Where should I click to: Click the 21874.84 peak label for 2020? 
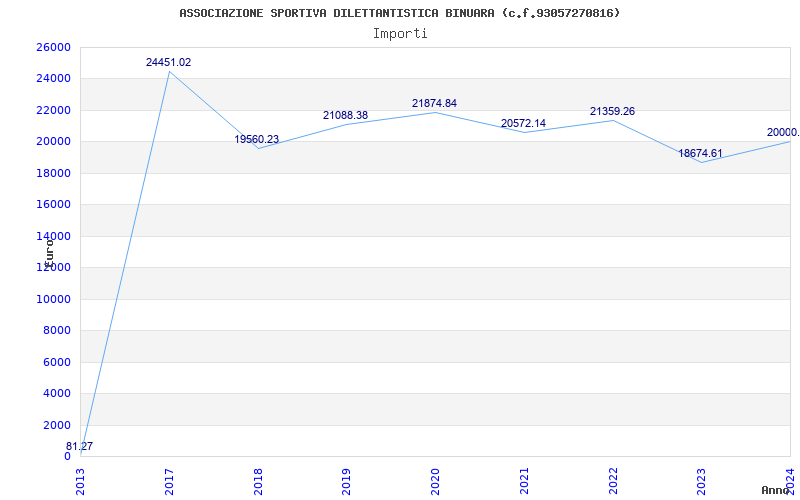tap(434, 103)
